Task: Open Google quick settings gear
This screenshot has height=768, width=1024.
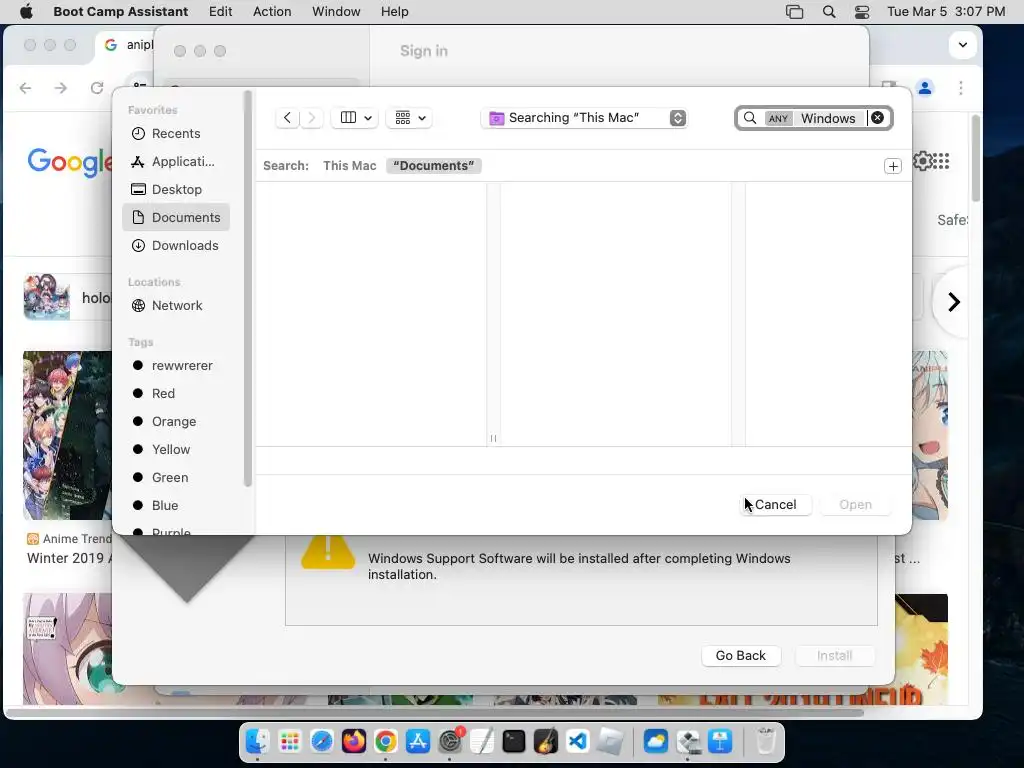Action: tap(923, 161)
